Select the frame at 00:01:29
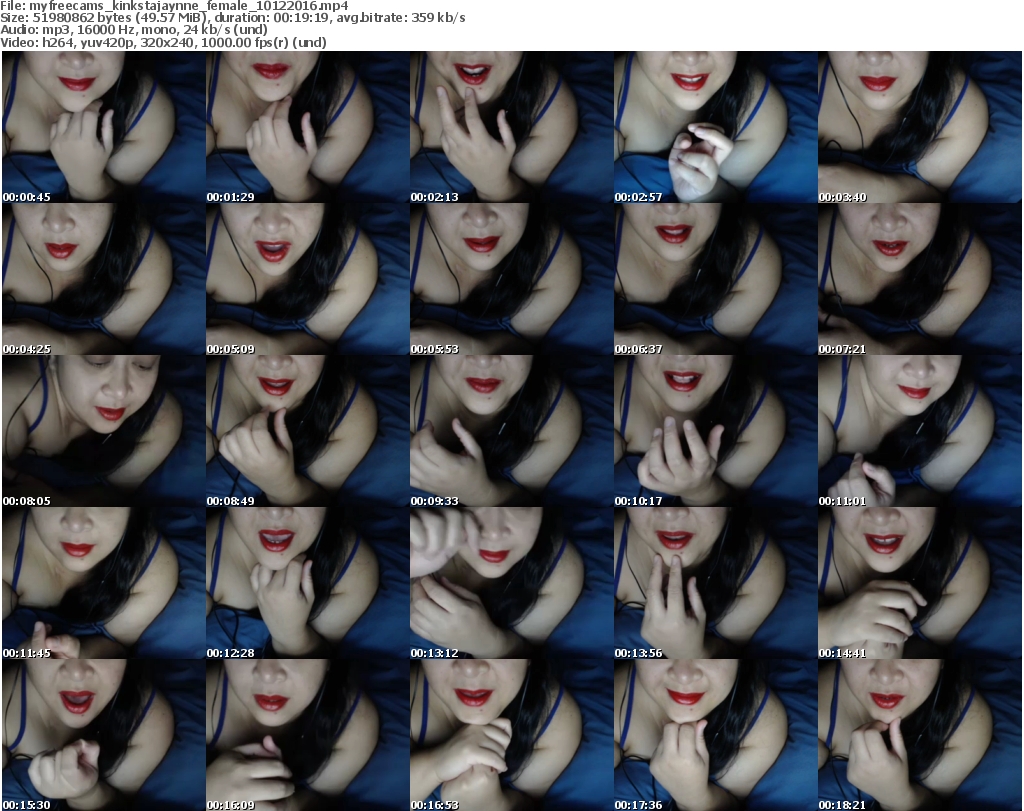 (x=307, y=127)
